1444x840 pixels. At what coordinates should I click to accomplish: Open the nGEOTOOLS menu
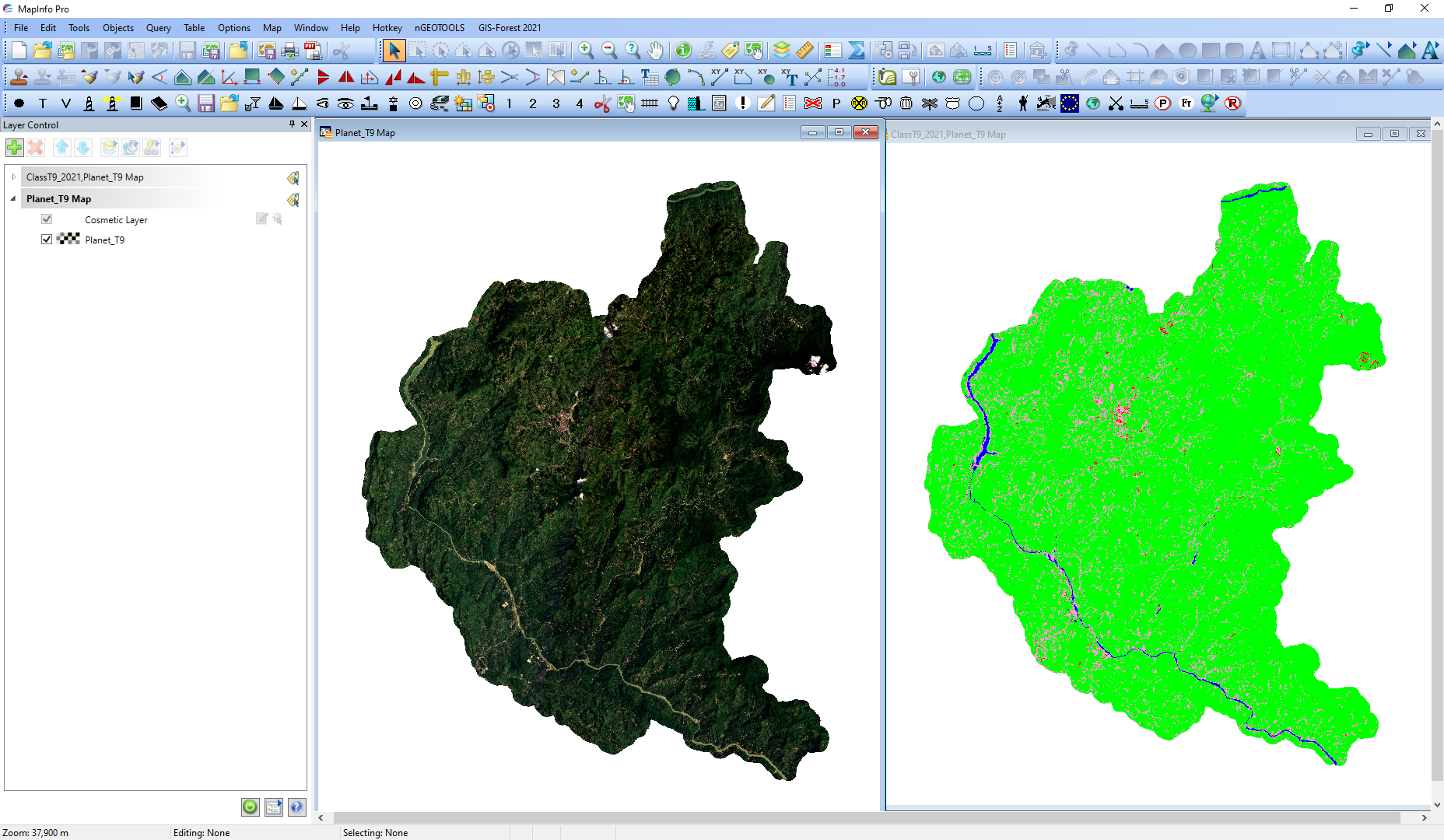pos(440,27)
